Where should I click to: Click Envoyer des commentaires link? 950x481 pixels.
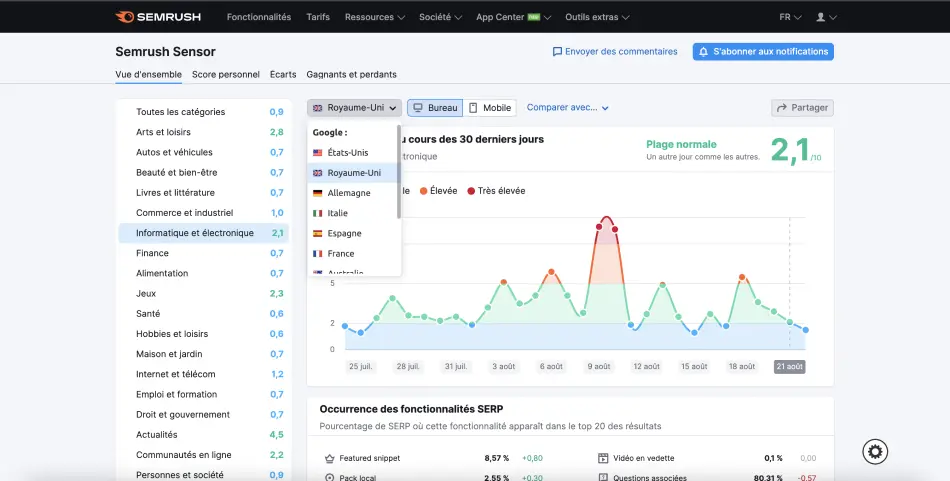pyautogui.click(x=615, y=52)
